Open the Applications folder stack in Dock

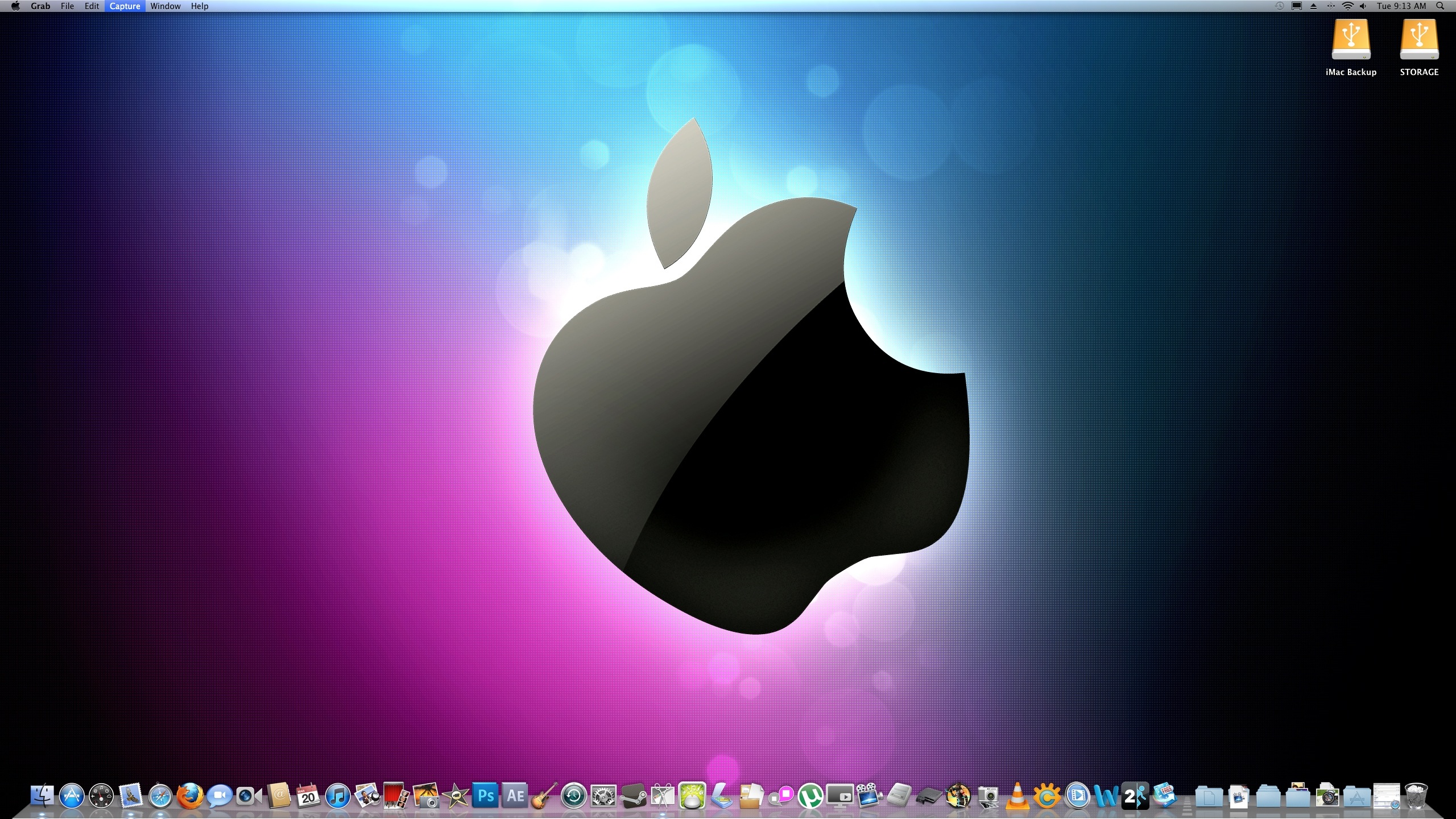point(1357,797)
